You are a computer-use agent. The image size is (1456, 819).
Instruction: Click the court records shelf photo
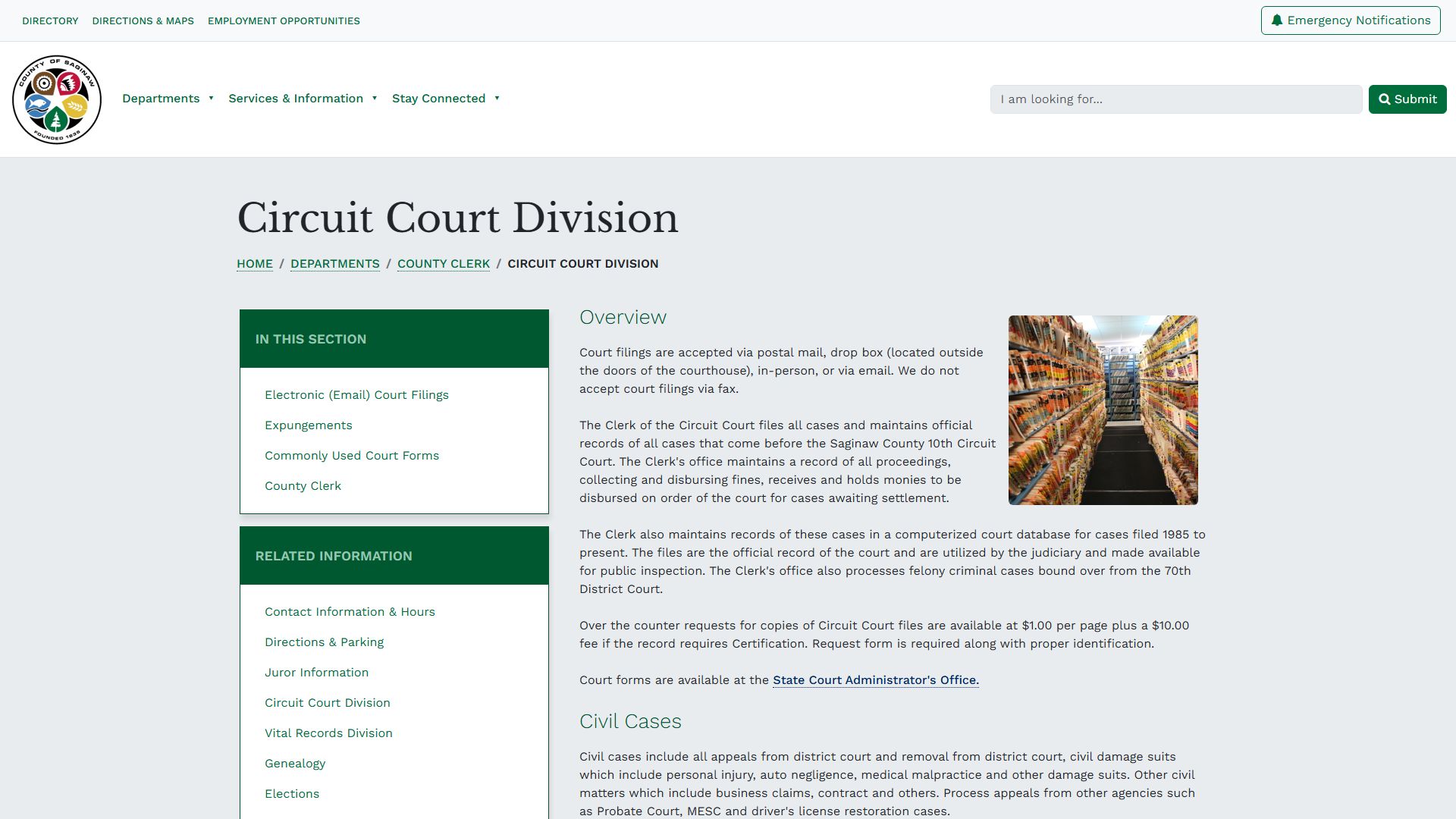click(x=1103, y=409)
